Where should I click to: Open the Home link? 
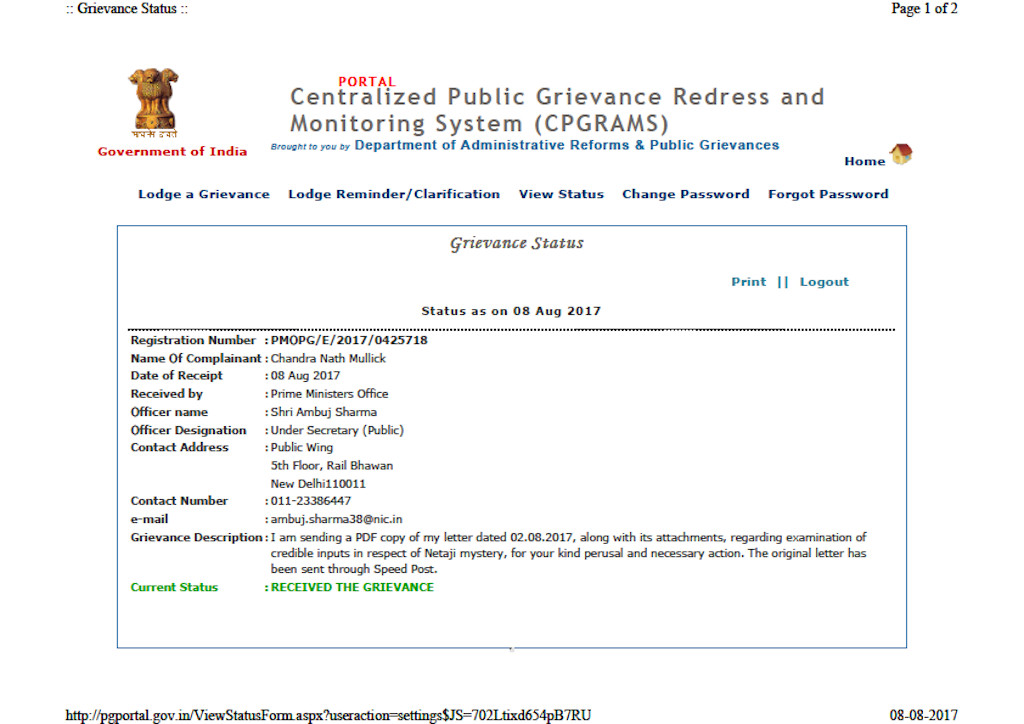point(865,161)
